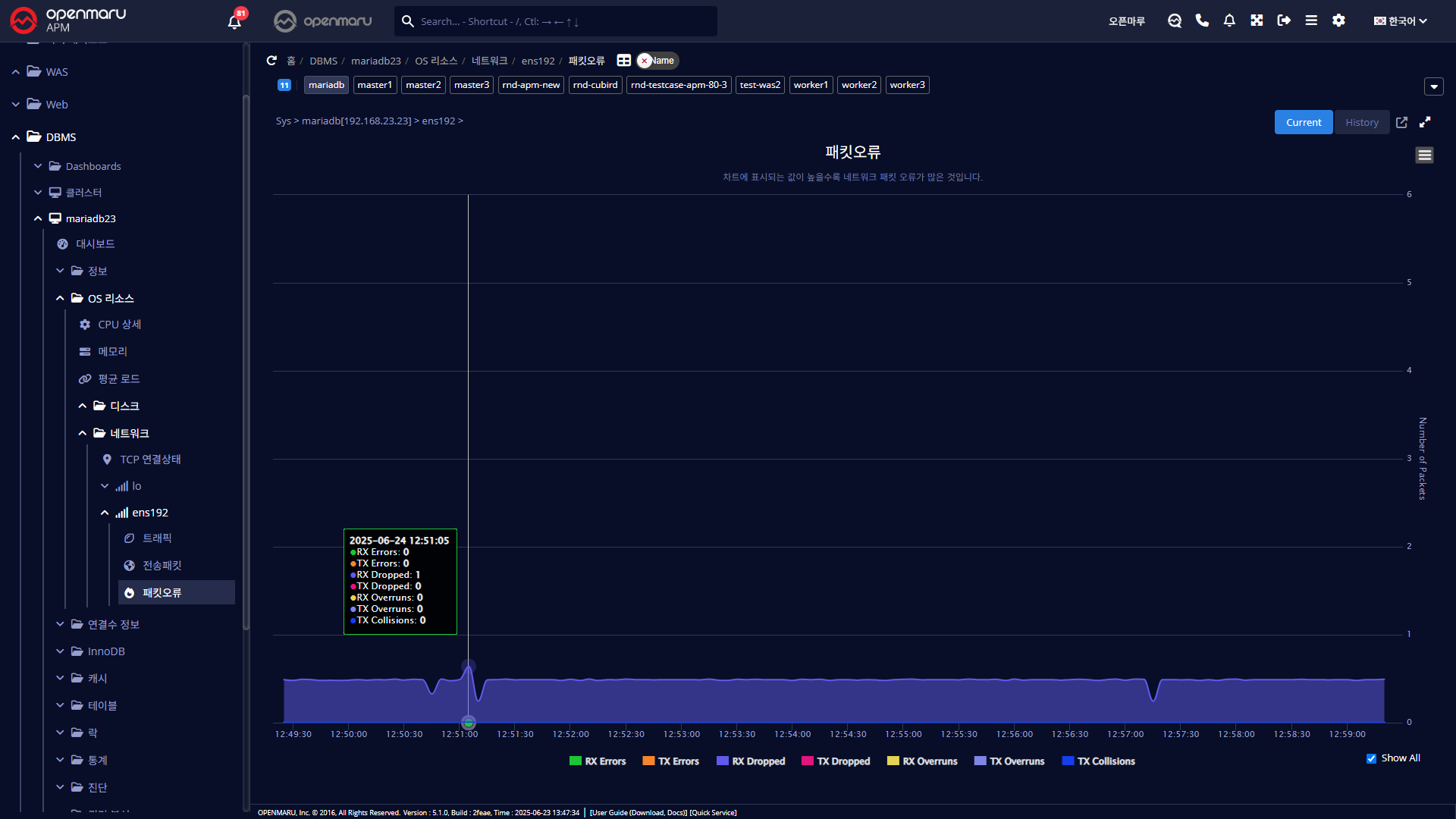Expand chart to fullscreen arrows icon
The image size is (1456, 819).
click(1425, 122)
